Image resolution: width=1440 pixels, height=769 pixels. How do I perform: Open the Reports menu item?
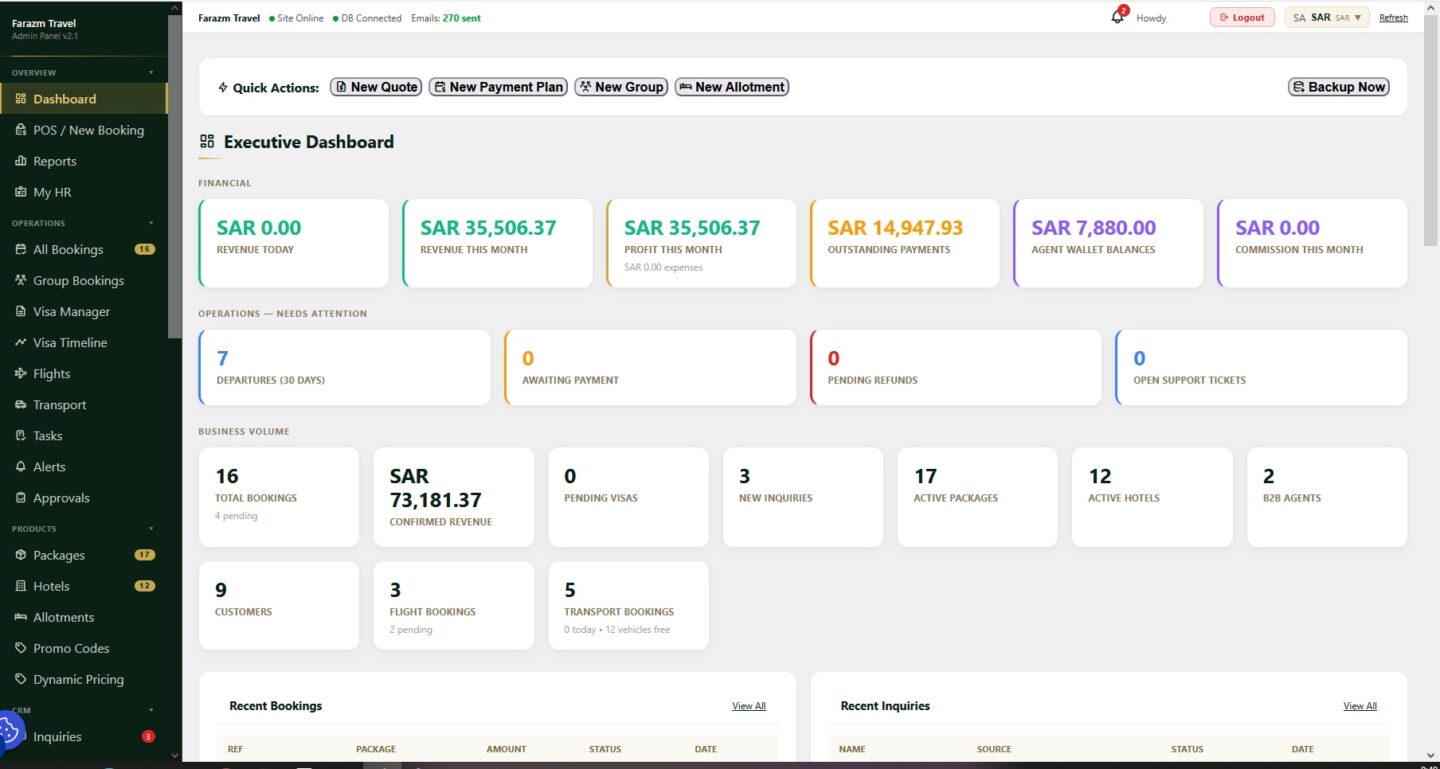click(84, 161)
